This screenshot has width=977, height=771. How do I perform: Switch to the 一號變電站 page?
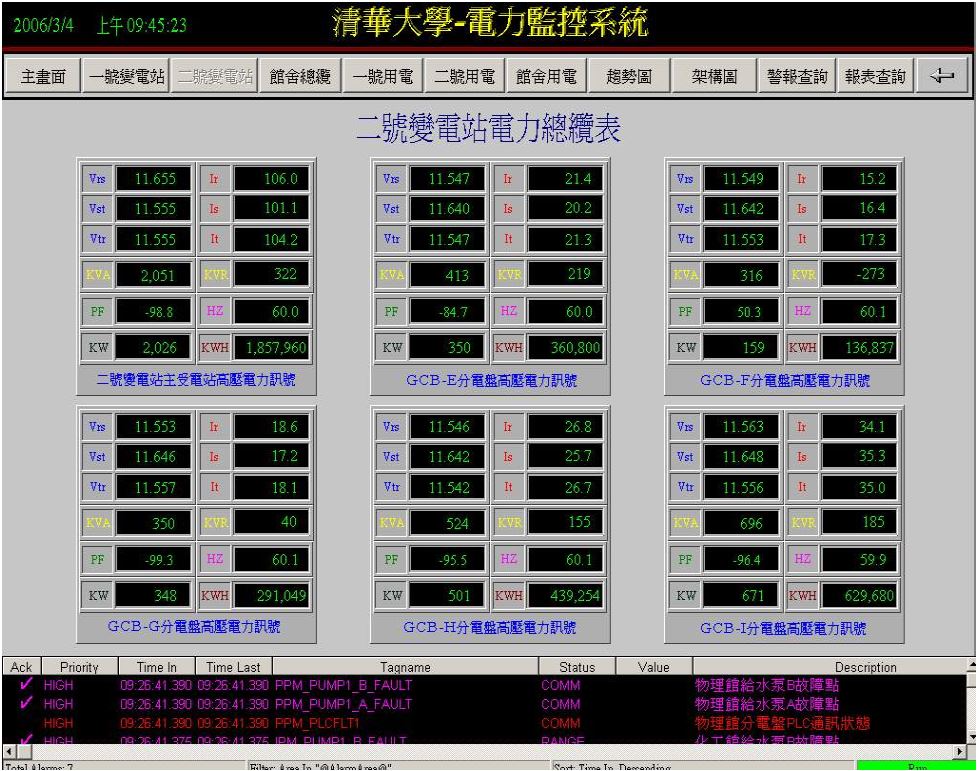click(x=127, y=76)
